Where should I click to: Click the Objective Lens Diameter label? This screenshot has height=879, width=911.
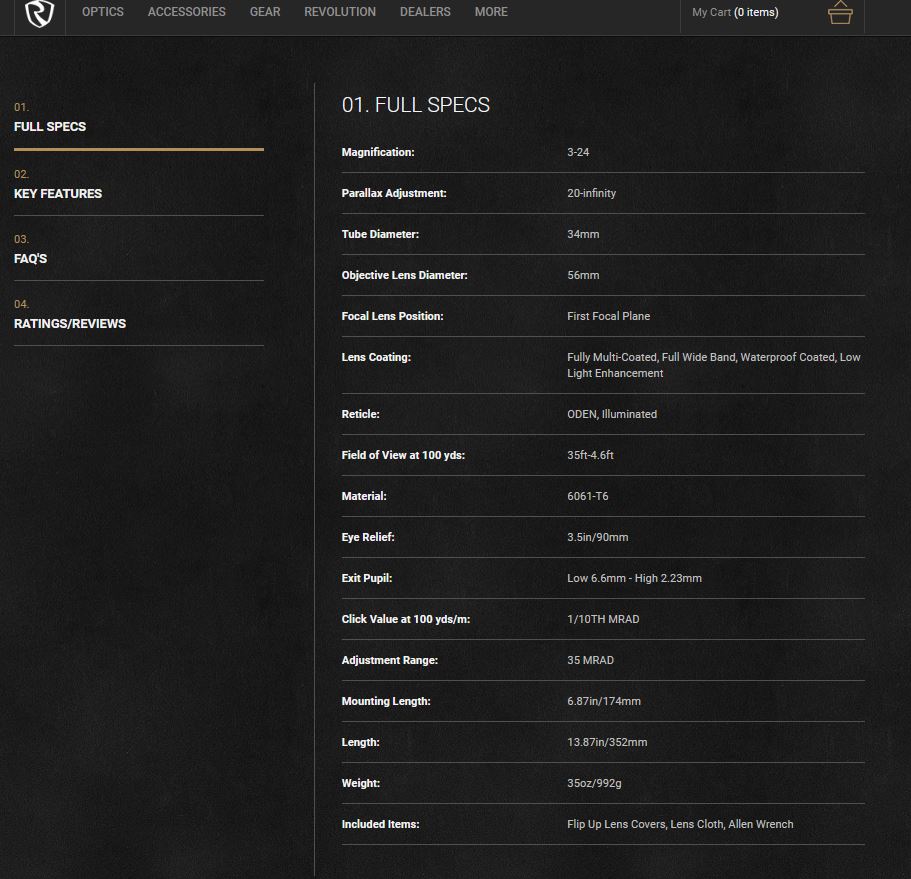click(404, 275)
